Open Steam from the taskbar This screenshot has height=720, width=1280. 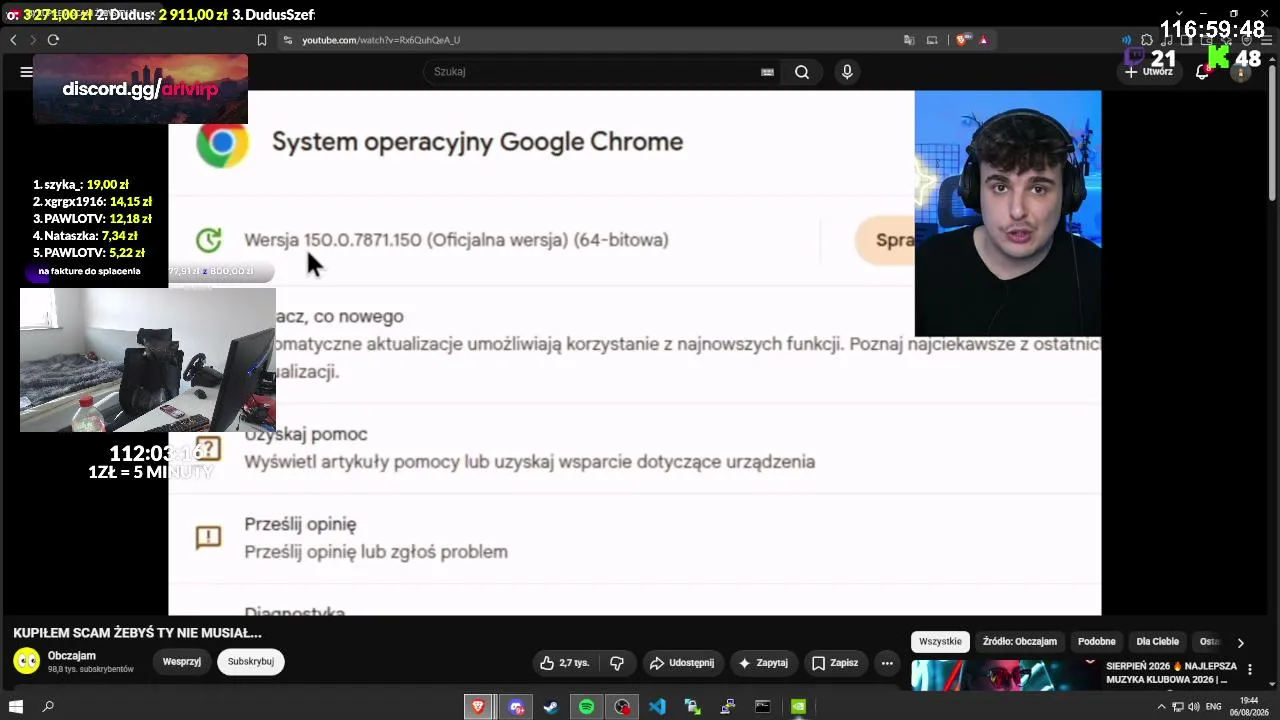point(550,707)
